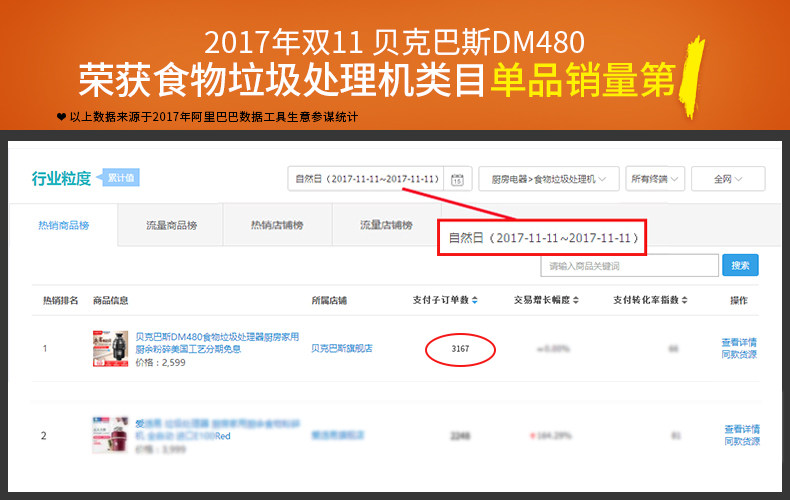This screenshot has width=790, height=500.
Task: Open the 贝克巴斯旗舰店 shop link
Action: (x=342, y=348)
